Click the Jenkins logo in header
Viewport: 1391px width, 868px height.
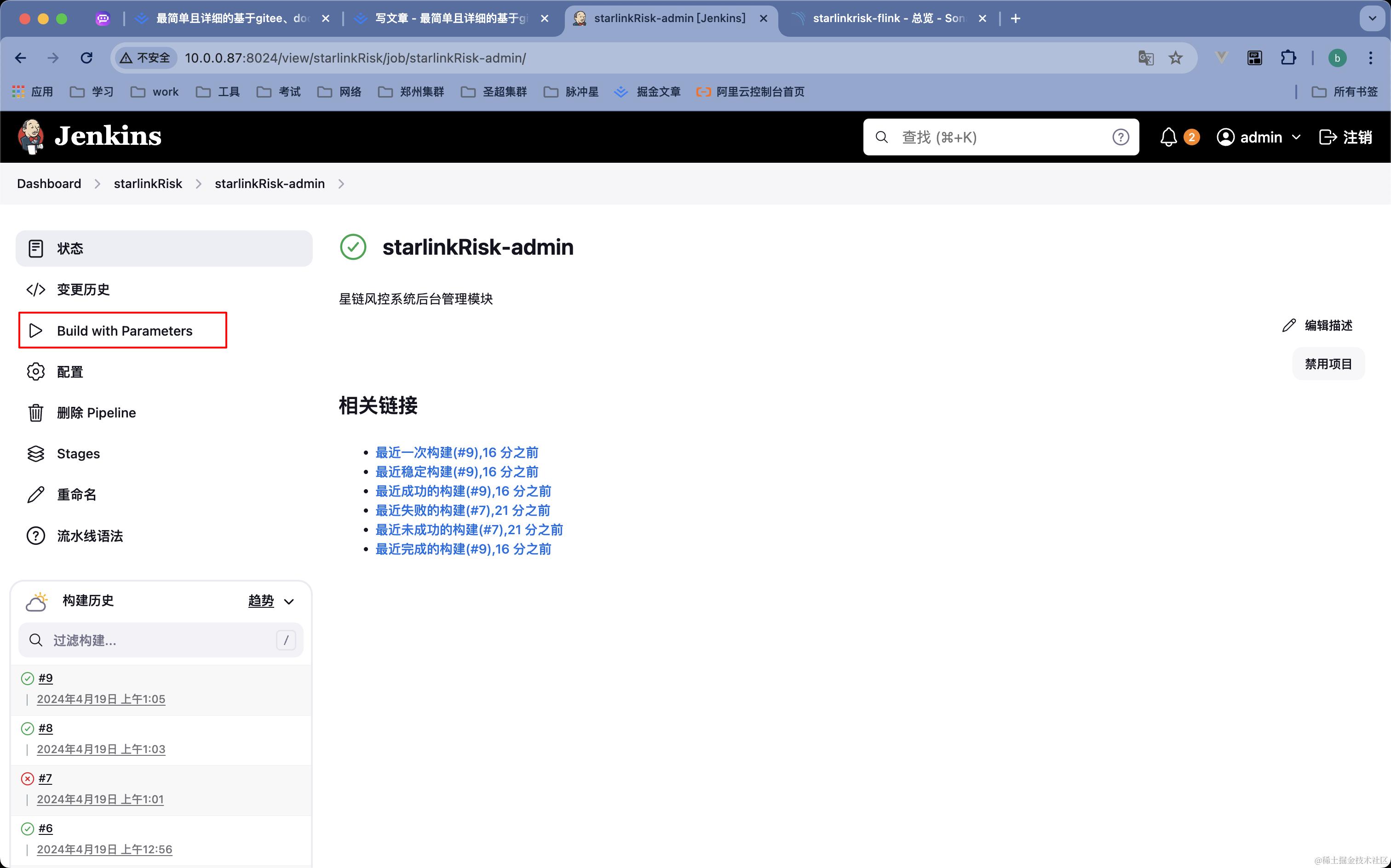pyautogui.click(x=89, y=137)
